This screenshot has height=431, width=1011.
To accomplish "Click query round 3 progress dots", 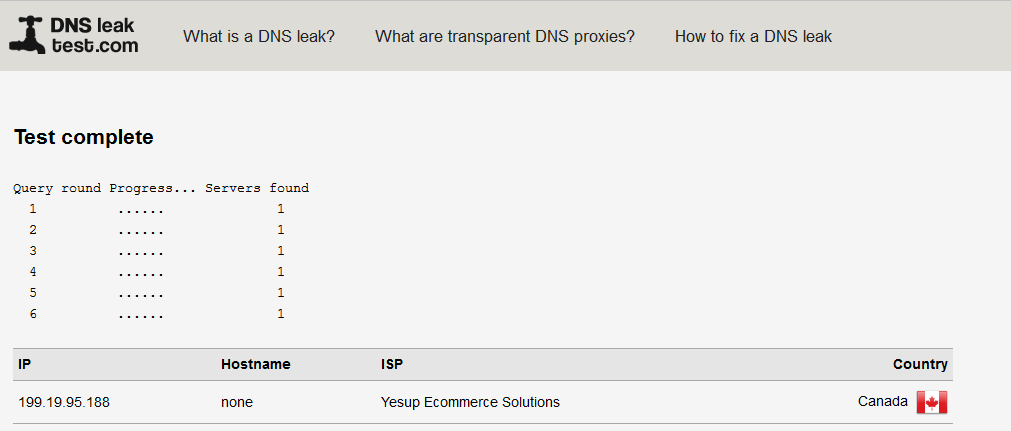I will (141, 253).
